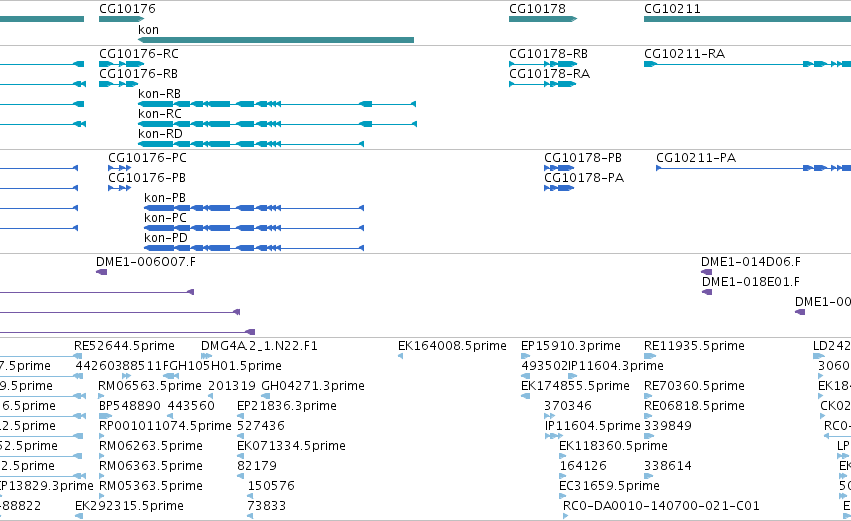Click the RC0-DA0010-140700-021-C01 EST label

[x=661, y=506]
